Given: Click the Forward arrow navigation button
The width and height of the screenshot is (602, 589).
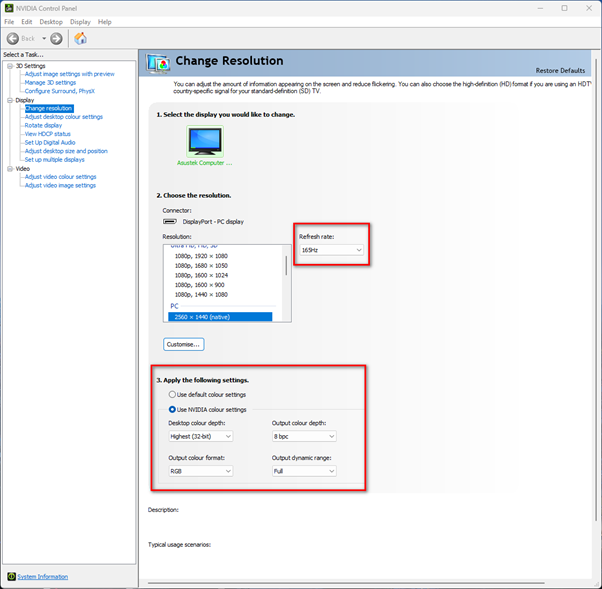Looking at the screenshot, I should [56, 39].
